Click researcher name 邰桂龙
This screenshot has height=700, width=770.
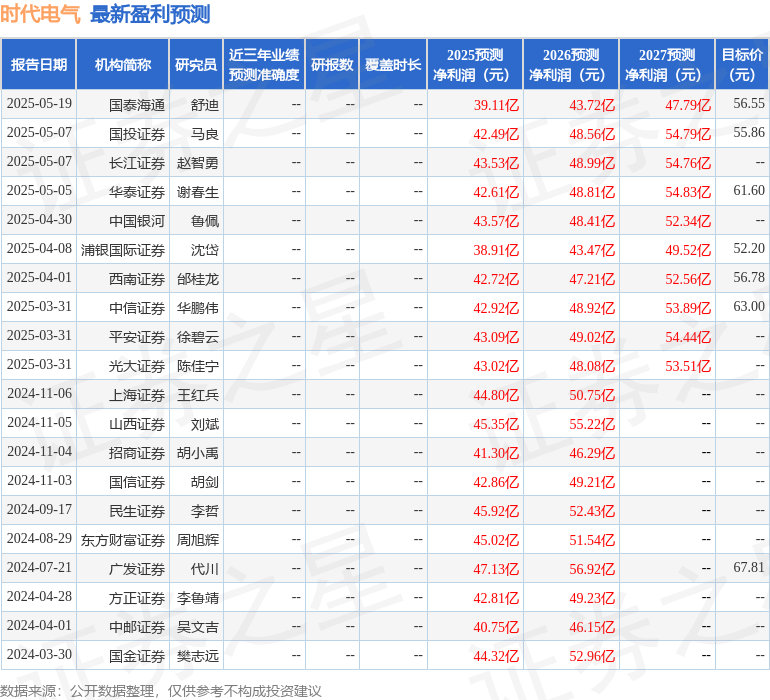coord(198,279)
